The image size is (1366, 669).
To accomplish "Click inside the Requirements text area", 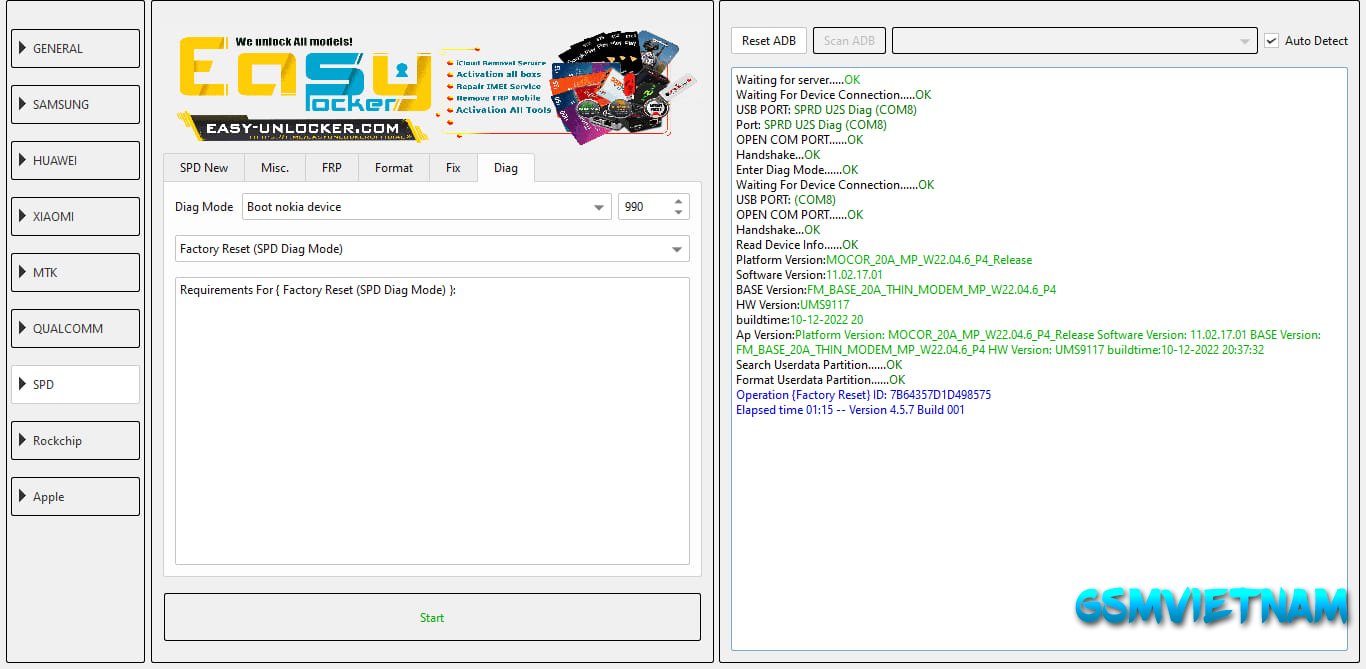I will (x=432, y=421).
